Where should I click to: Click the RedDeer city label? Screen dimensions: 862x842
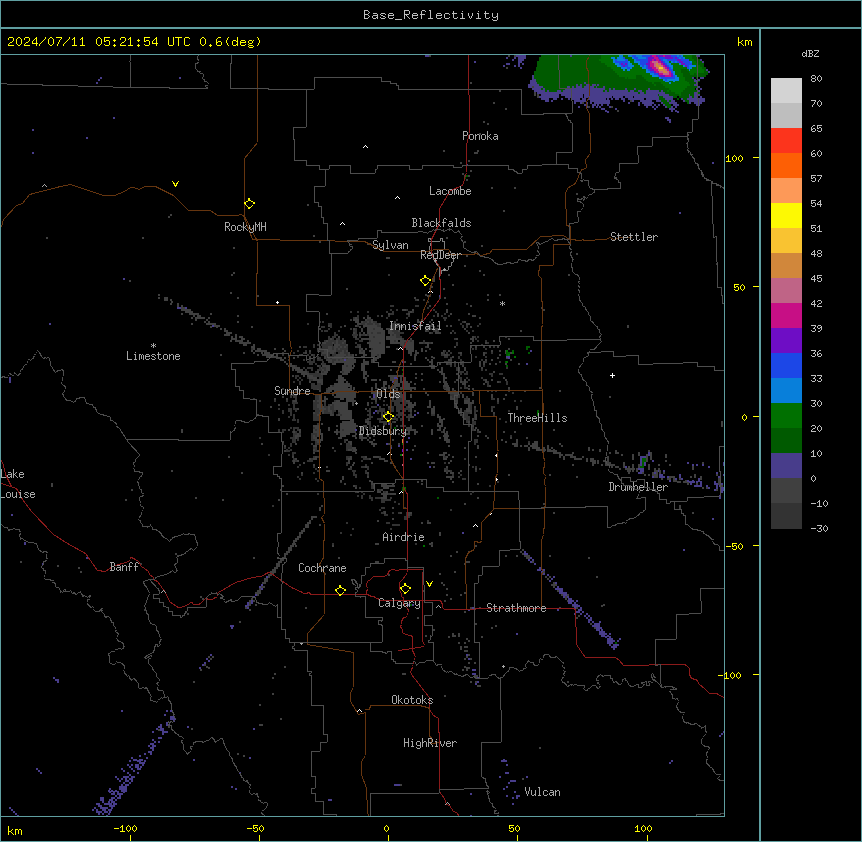click(440, 255)
